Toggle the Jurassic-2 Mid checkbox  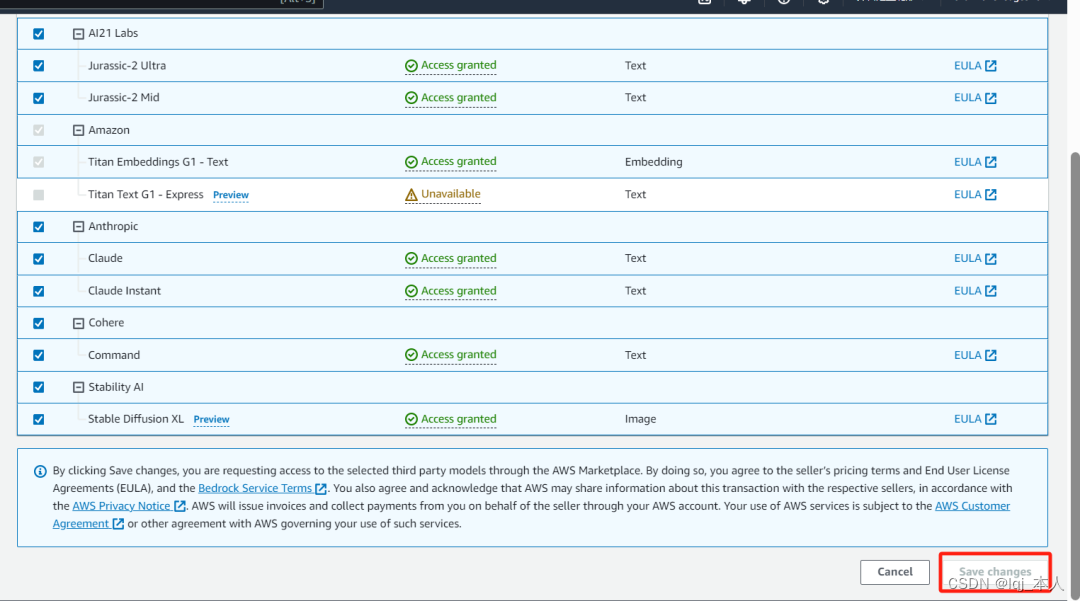click(39, 98)
